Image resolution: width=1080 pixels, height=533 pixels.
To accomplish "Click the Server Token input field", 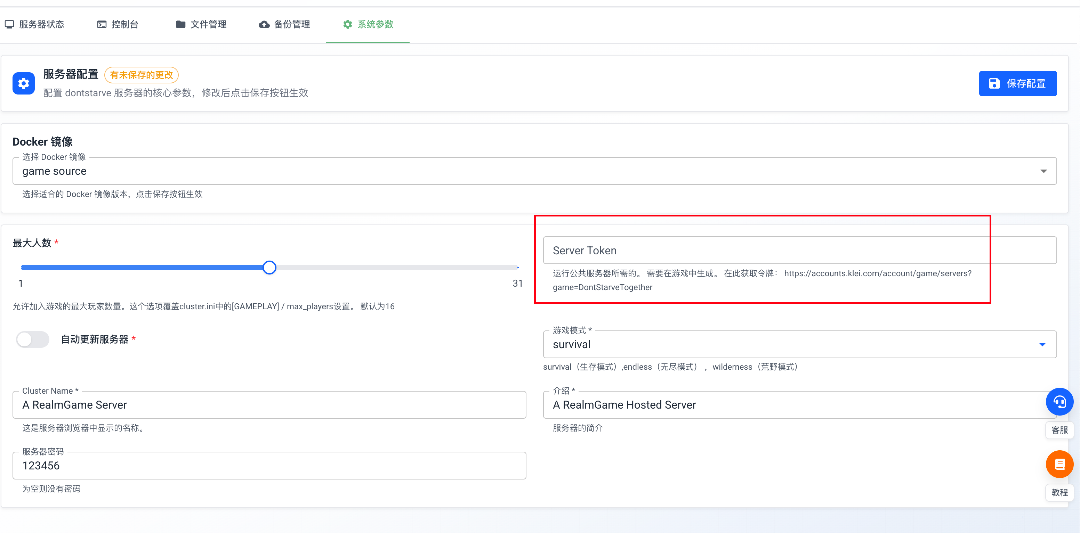I will click(x=798, y=250).
